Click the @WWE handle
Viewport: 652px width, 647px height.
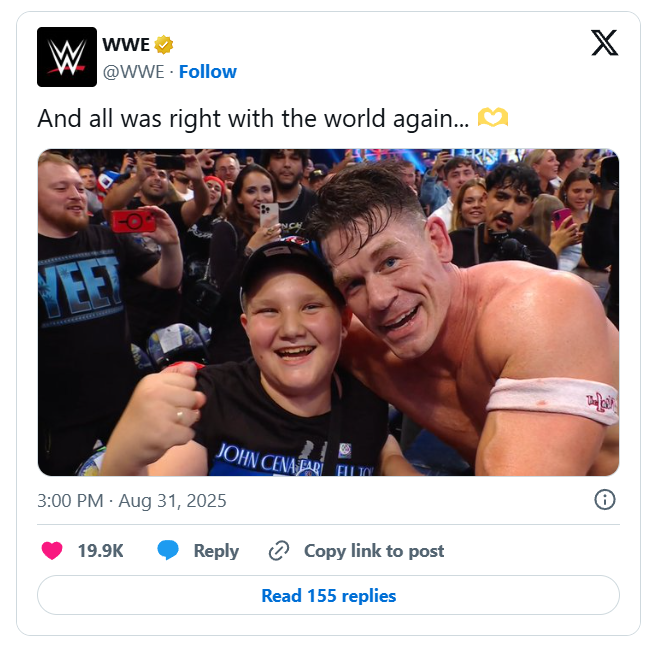(x=134, y=71)
